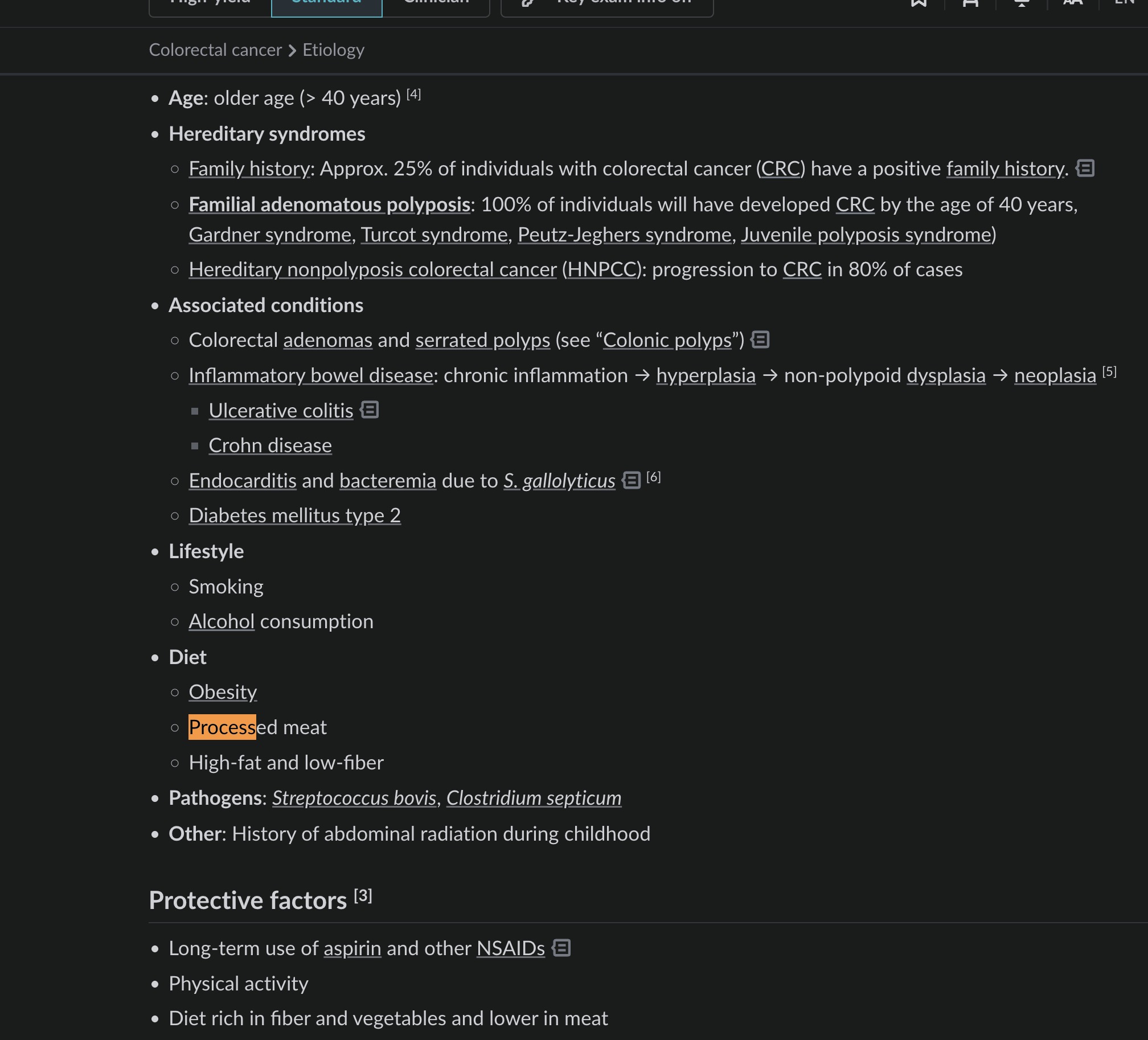The image size is (1148, 1040).
Task: Click CRC link in the HNPCC progression line
Action: coord(802,269)
